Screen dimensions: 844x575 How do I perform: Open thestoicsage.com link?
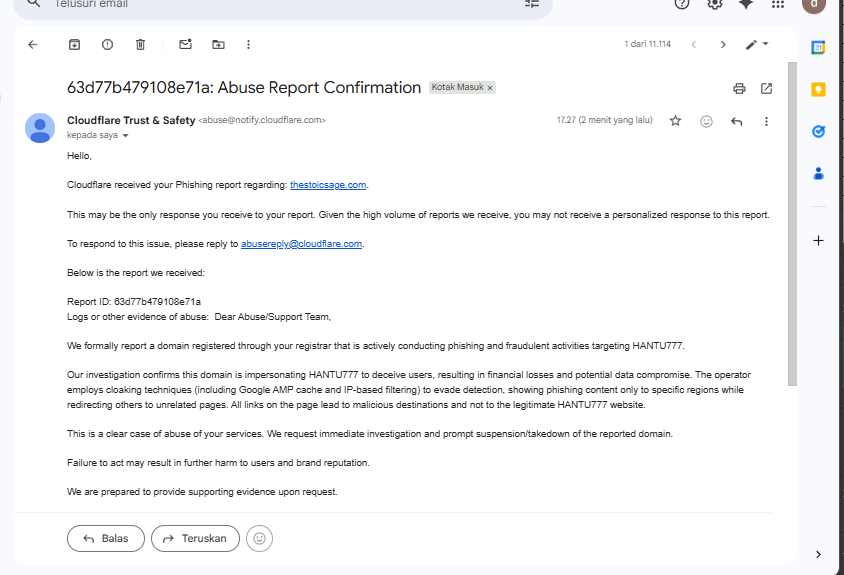tap(328, 185)
